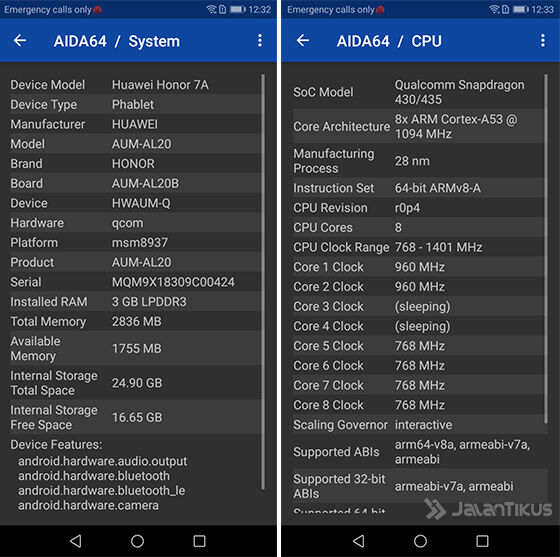Viewport: 560px width, 557px height.
Task: Tap Wi-Fi icon in left status bar
Action: click(x=212, y=9)
